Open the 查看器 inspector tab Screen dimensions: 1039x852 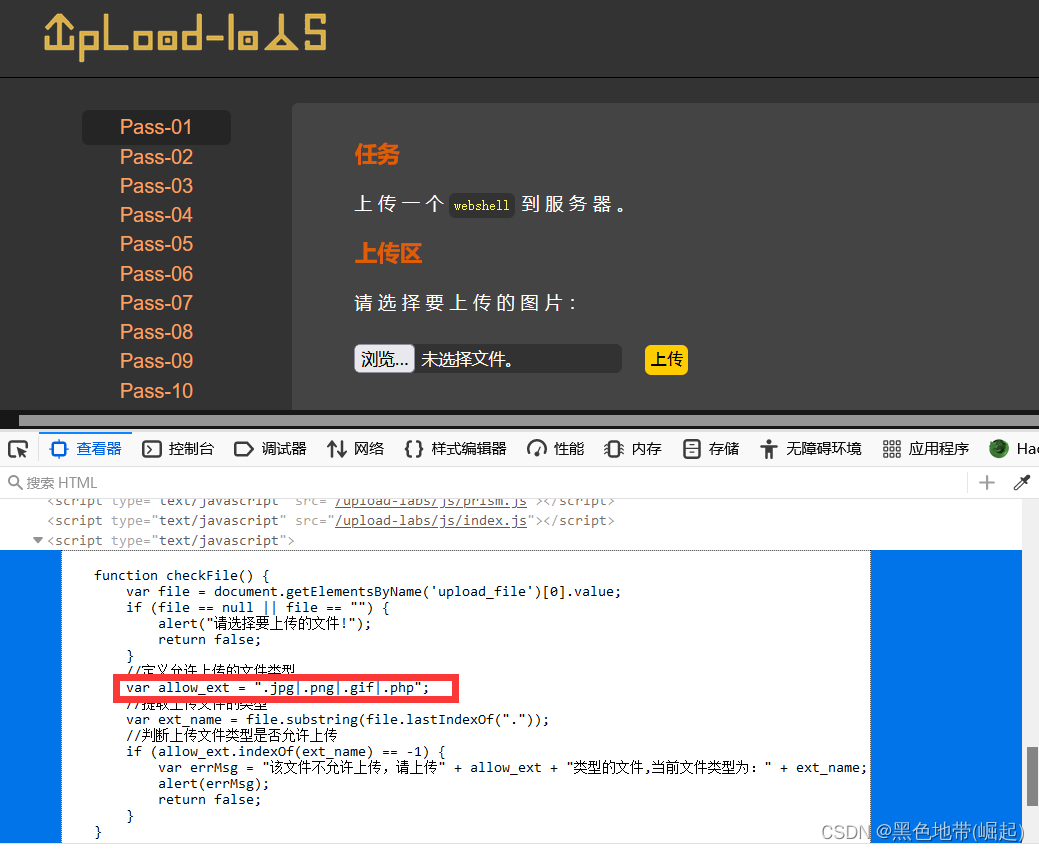point(86,449)
